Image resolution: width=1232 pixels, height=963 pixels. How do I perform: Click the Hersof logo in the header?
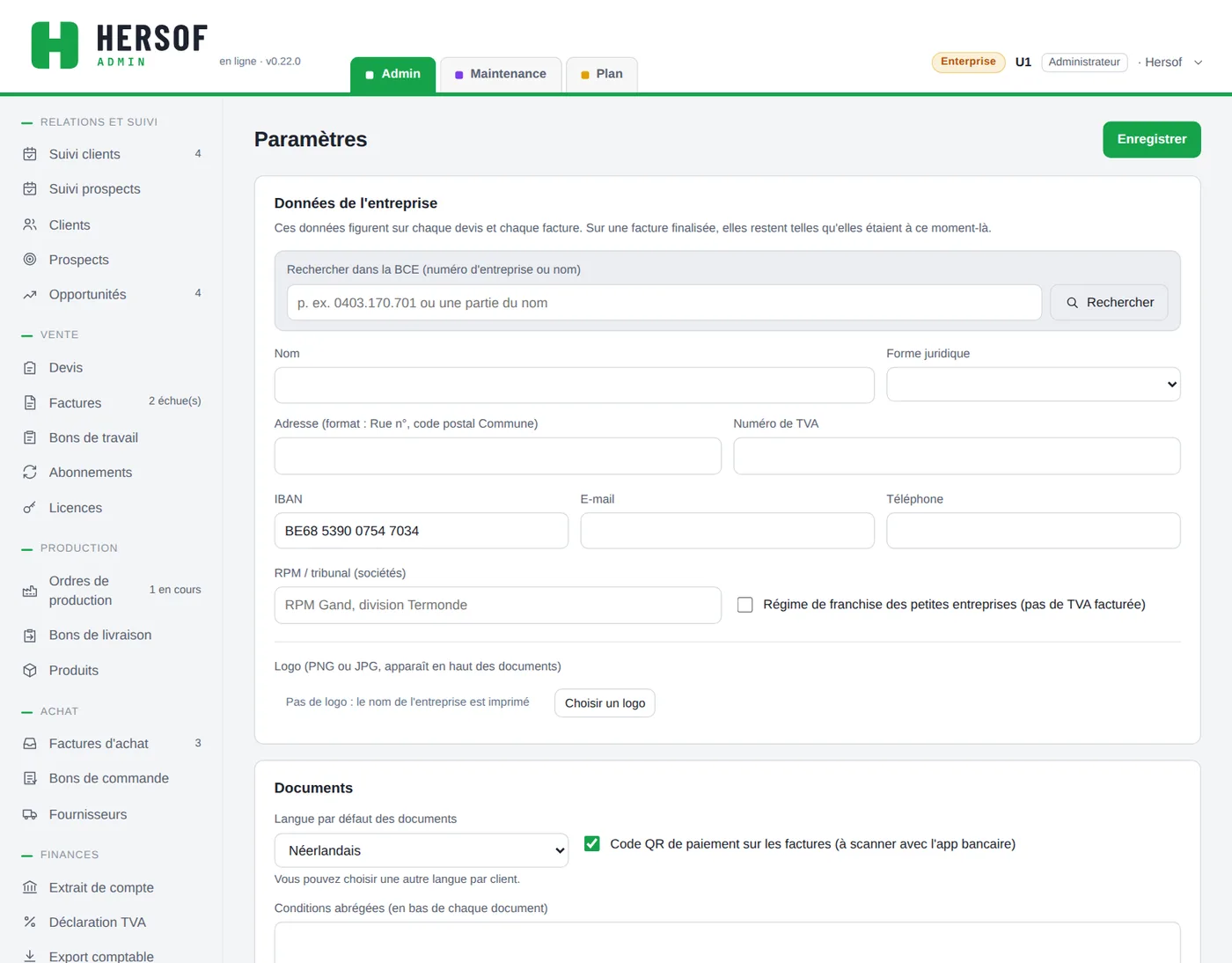pos(119,45)
